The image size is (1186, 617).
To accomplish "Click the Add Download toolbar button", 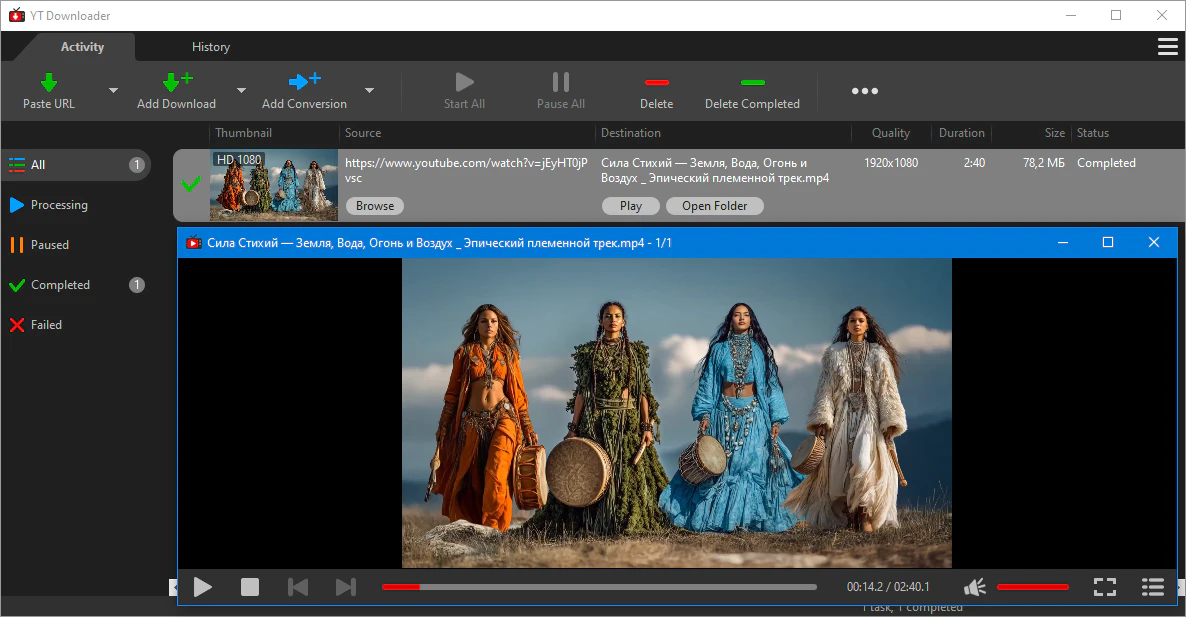I will pyautogui.click(x=176, y=91).
